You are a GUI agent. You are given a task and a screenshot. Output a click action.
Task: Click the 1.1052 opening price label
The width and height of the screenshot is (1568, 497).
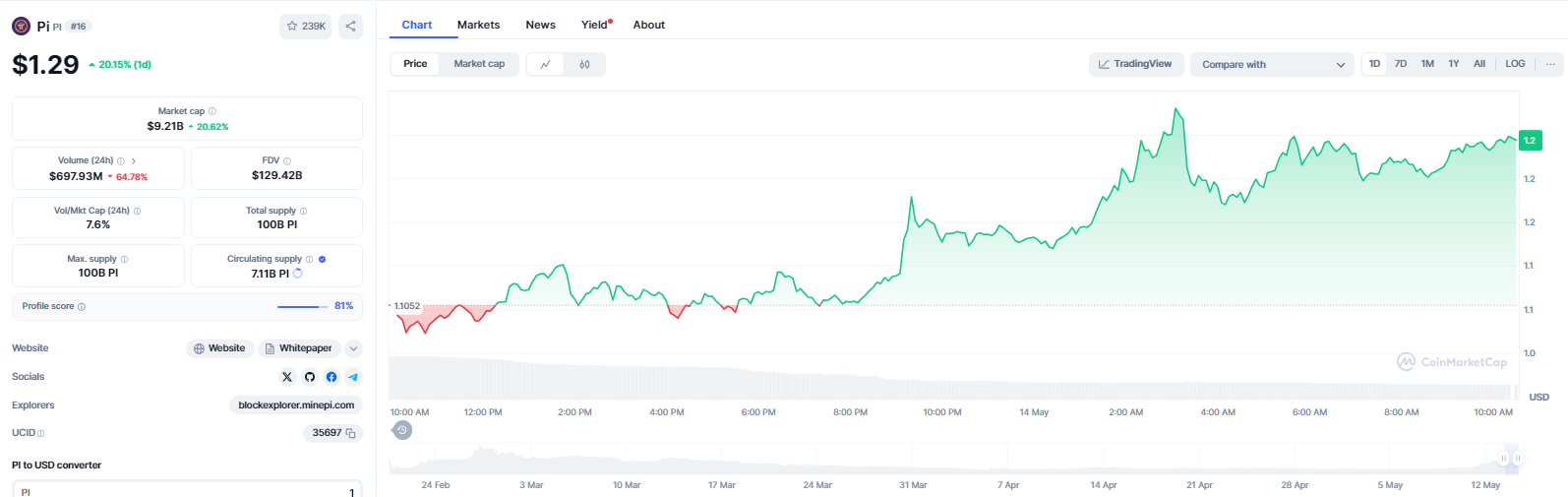pyautogui.click(x=407, y=306)
